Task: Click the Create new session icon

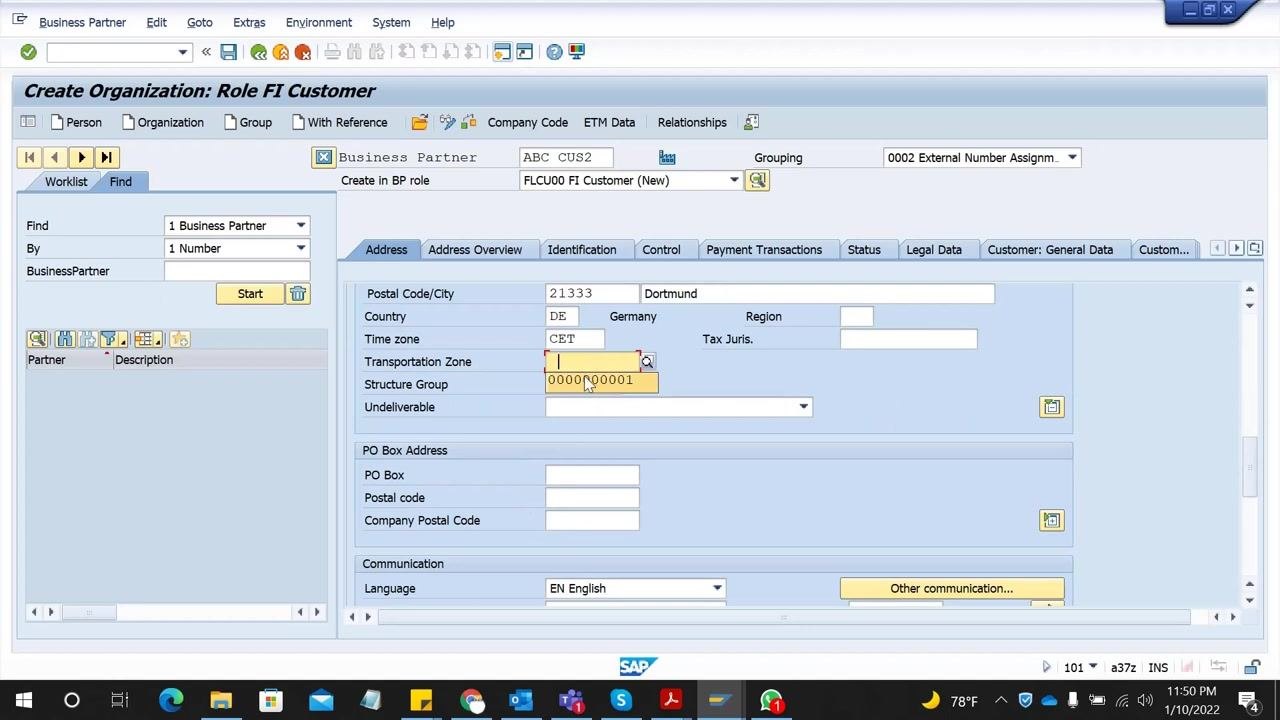Action: click(502, 52)
